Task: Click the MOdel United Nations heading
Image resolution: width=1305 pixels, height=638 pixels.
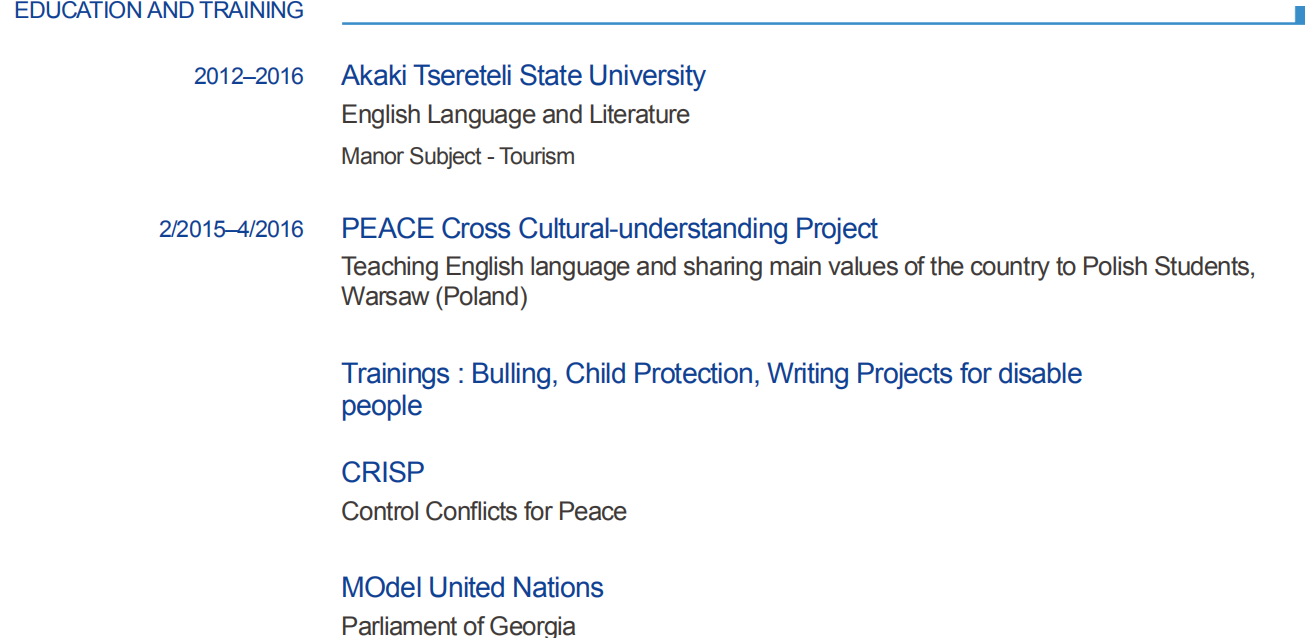Action: point(472,587)
